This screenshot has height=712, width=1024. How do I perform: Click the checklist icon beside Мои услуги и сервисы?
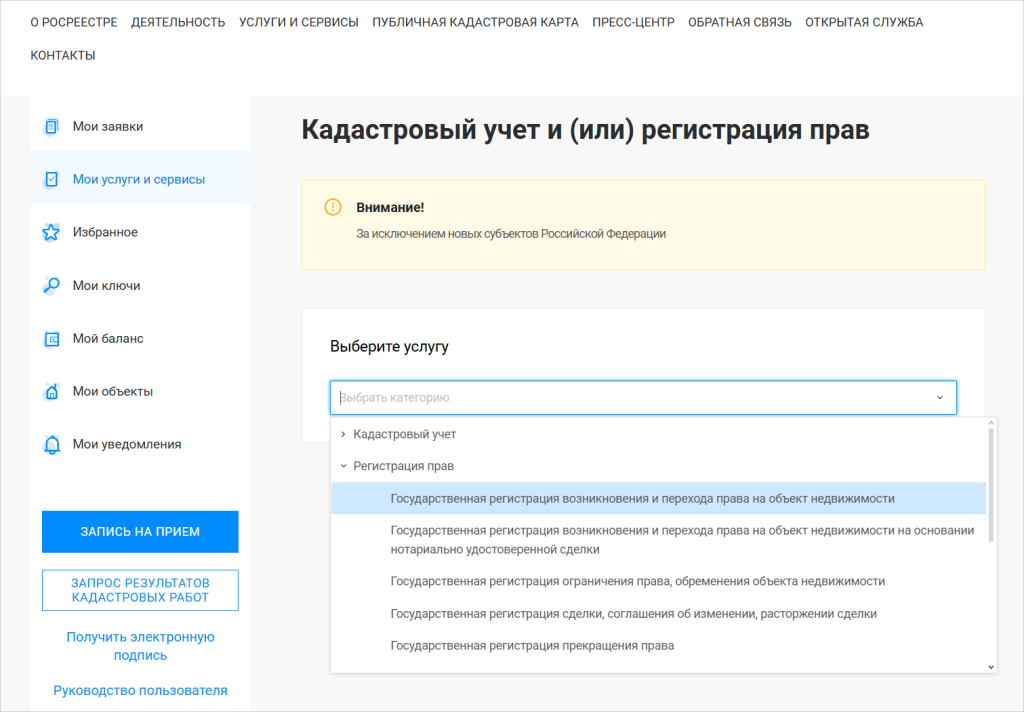pos(51,180)
